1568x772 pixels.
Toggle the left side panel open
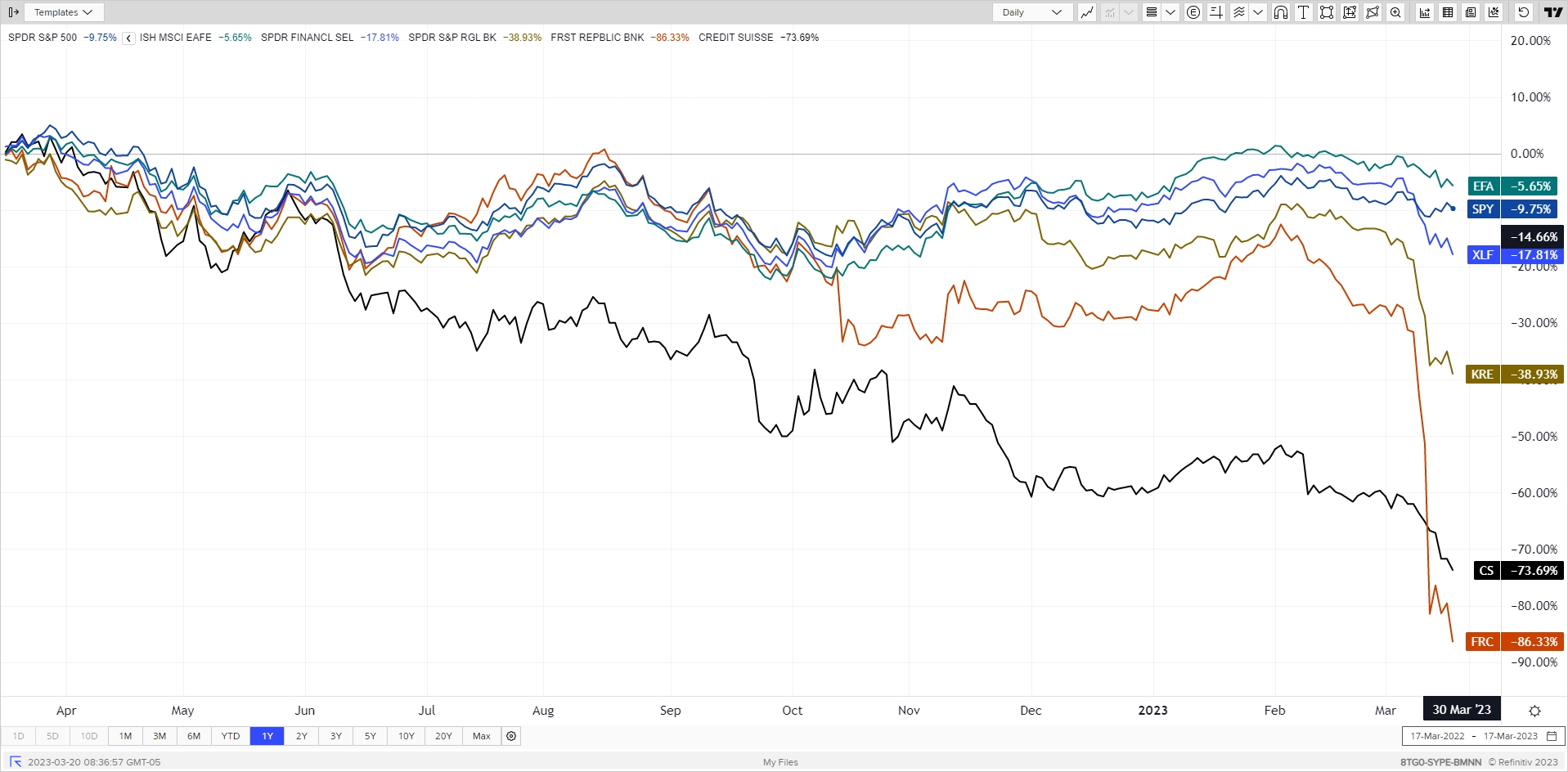click(x=13, y=12)
